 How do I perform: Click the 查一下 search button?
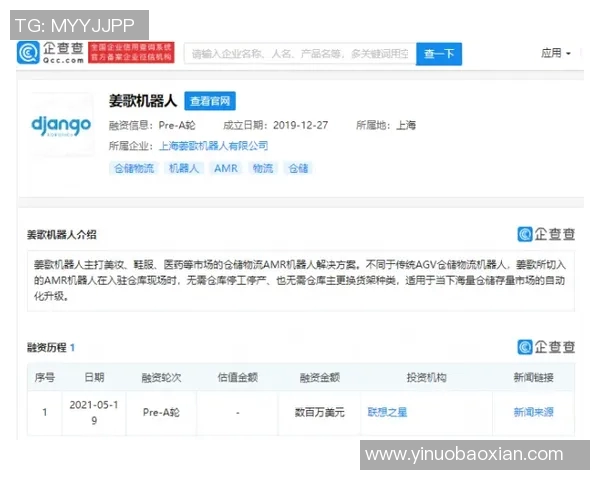click(439, 54)
